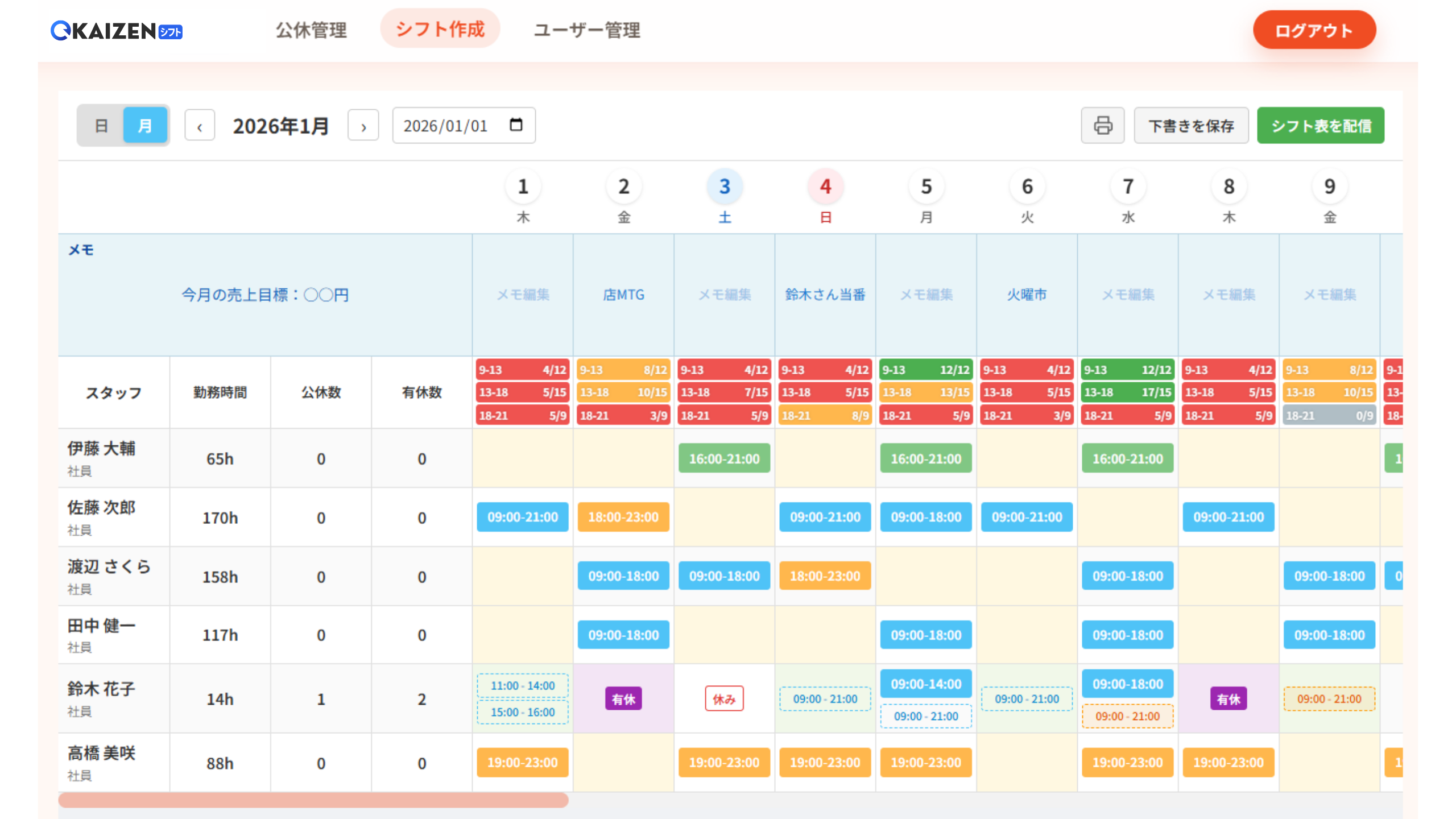Image resolution: width=1456 pixels, height=819 pixels.
Task: Switch to daily view with 日 toggle
Action: 101,125
